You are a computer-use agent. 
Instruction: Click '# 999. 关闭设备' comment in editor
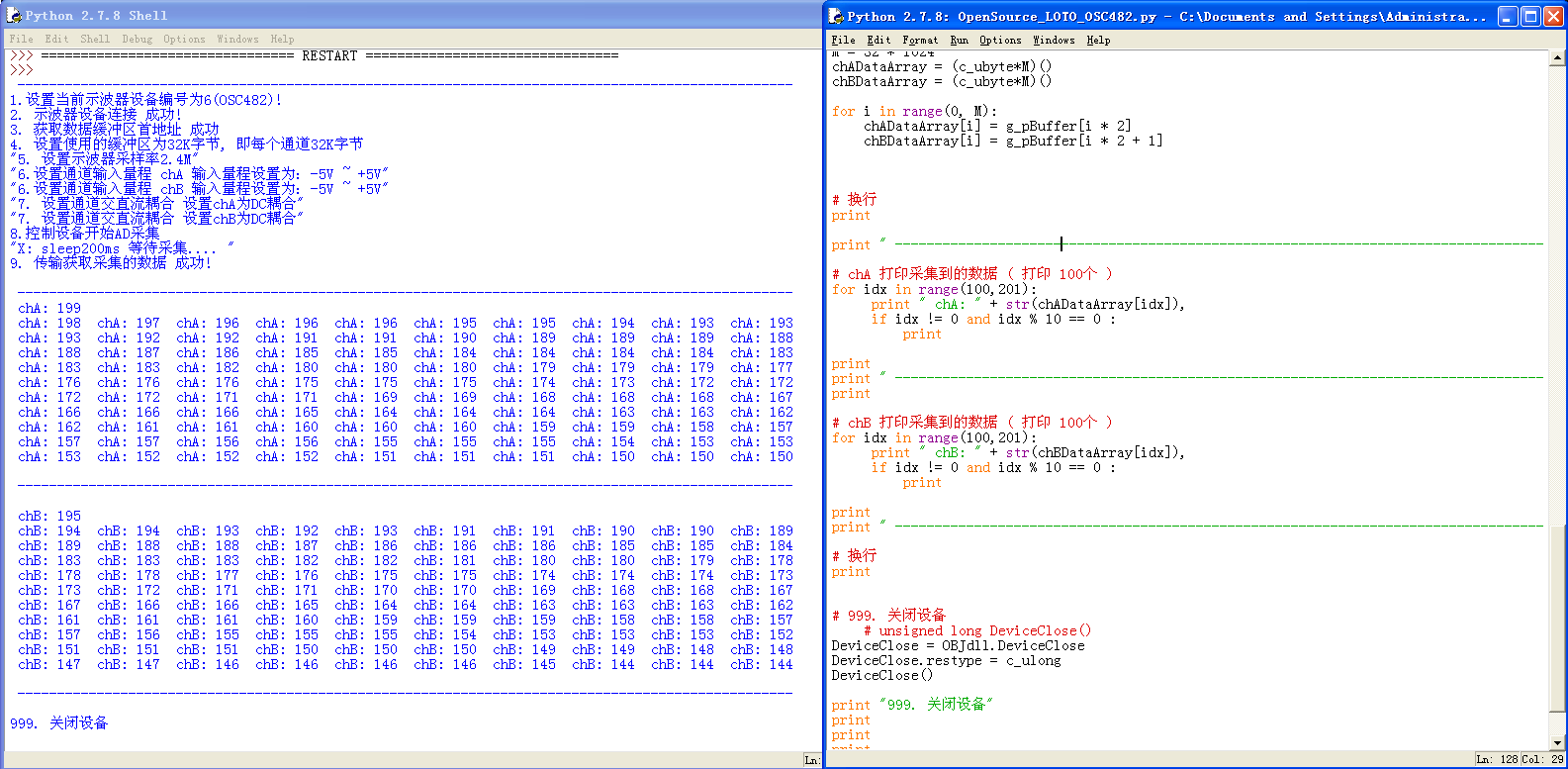pyautogui.click(x=888, y=616)
